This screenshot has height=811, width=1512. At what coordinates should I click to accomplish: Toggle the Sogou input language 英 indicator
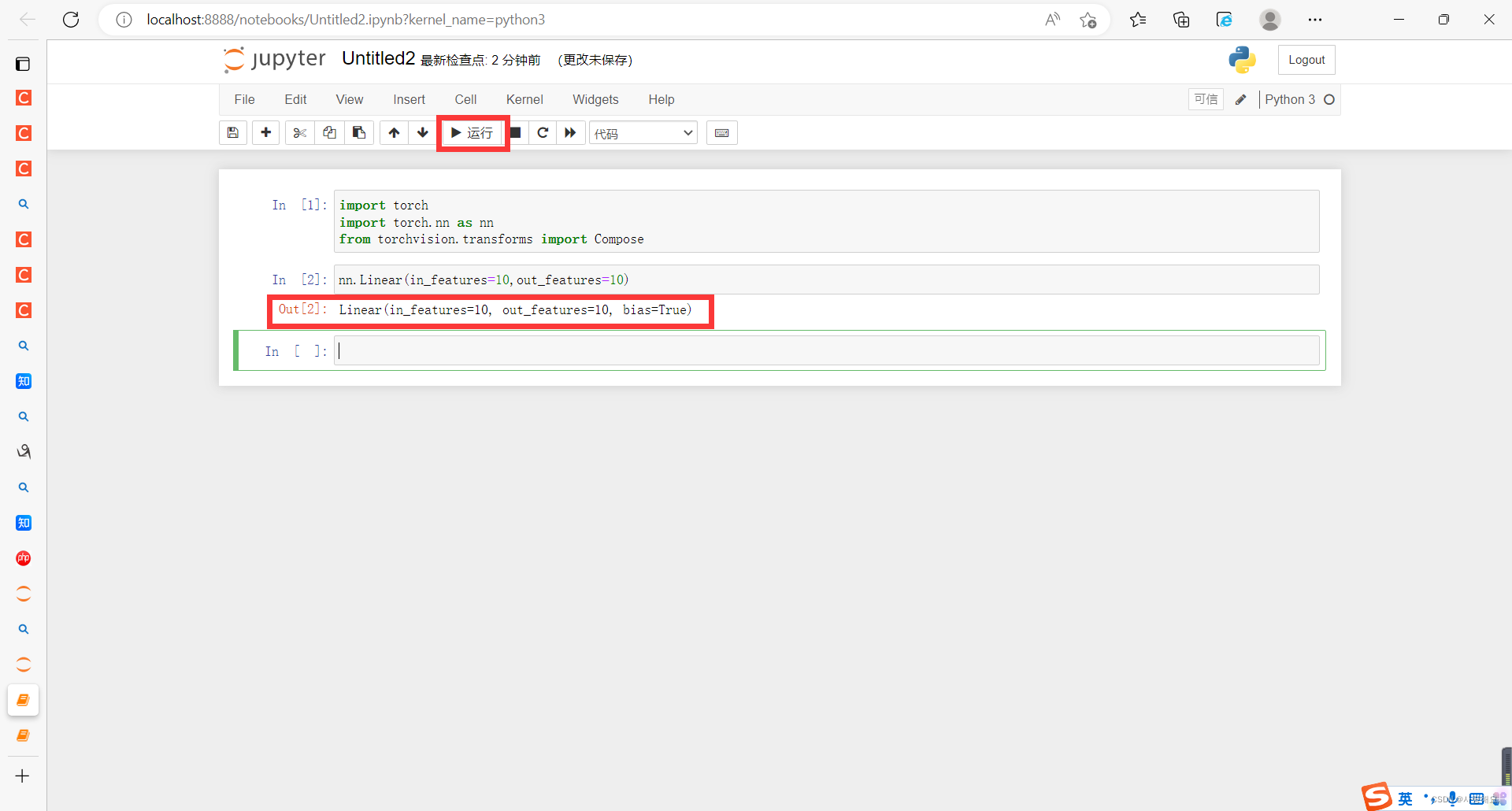point(1405,798)
